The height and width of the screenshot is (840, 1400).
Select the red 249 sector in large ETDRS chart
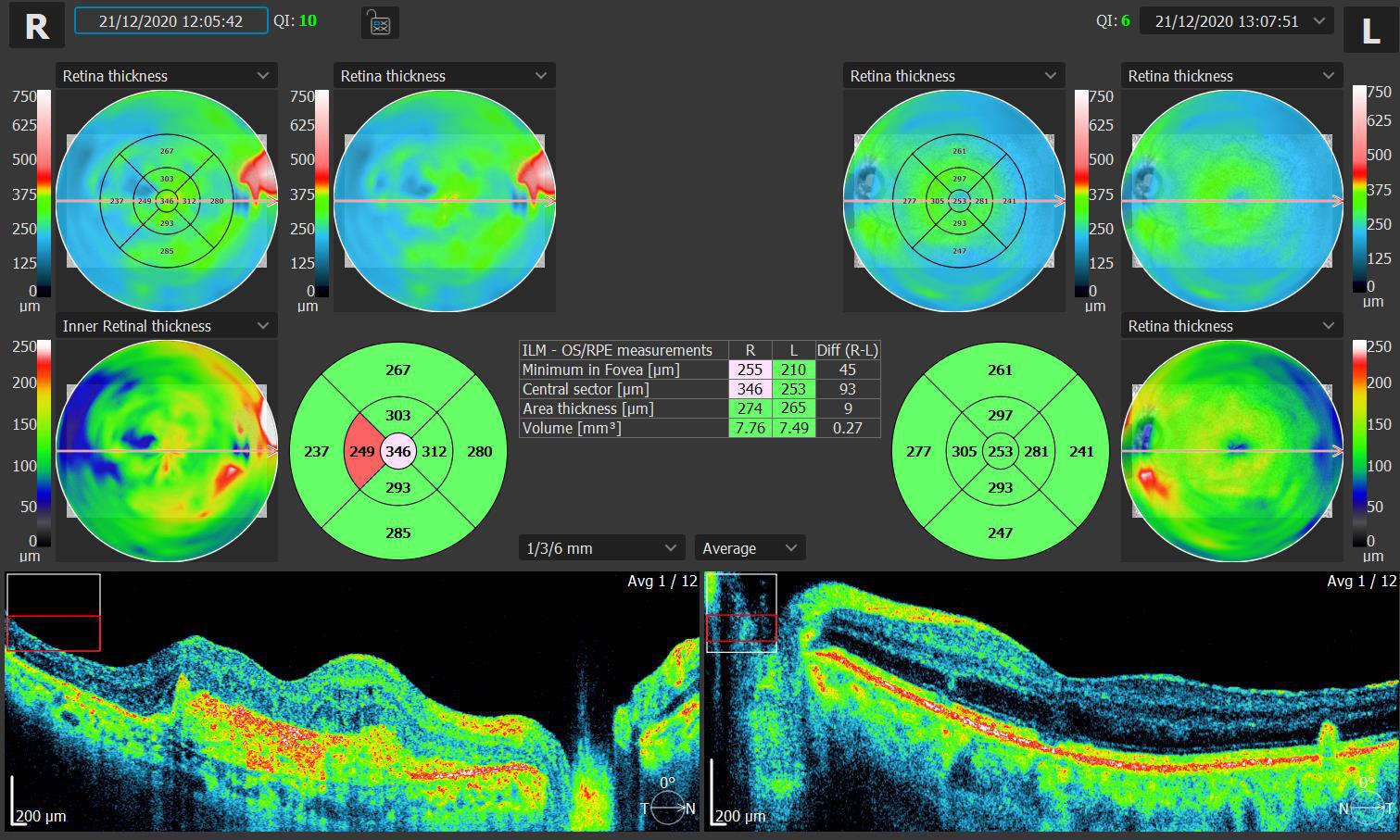click(361, 452)
